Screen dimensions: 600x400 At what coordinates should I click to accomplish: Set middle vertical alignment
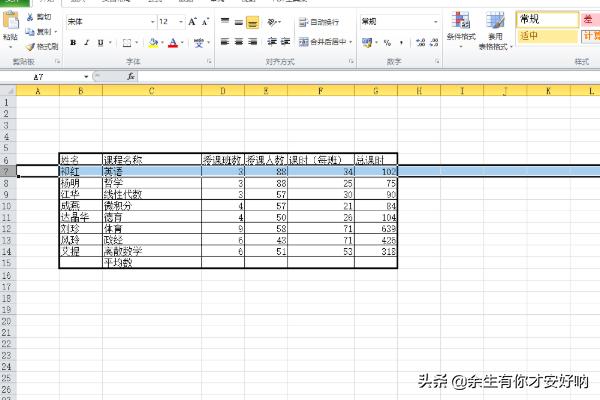tap(239, 22)
